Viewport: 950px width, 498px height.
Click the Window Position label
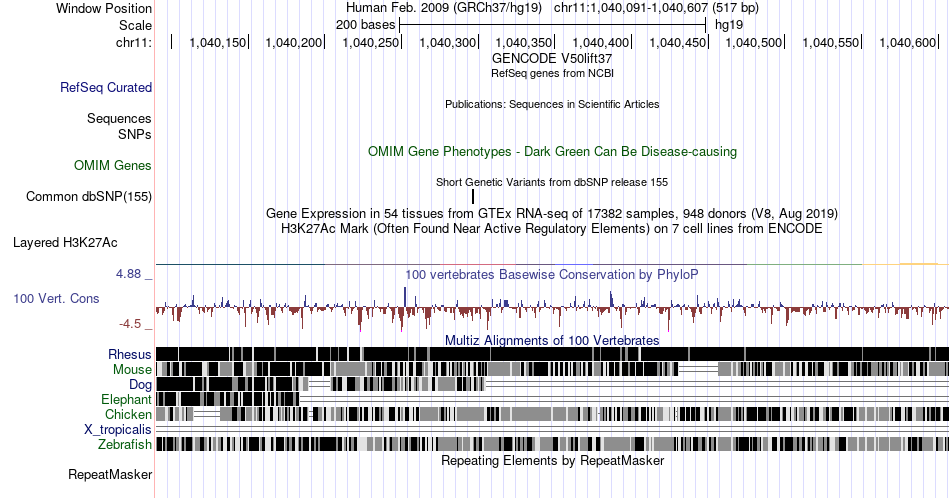point(104,8)
